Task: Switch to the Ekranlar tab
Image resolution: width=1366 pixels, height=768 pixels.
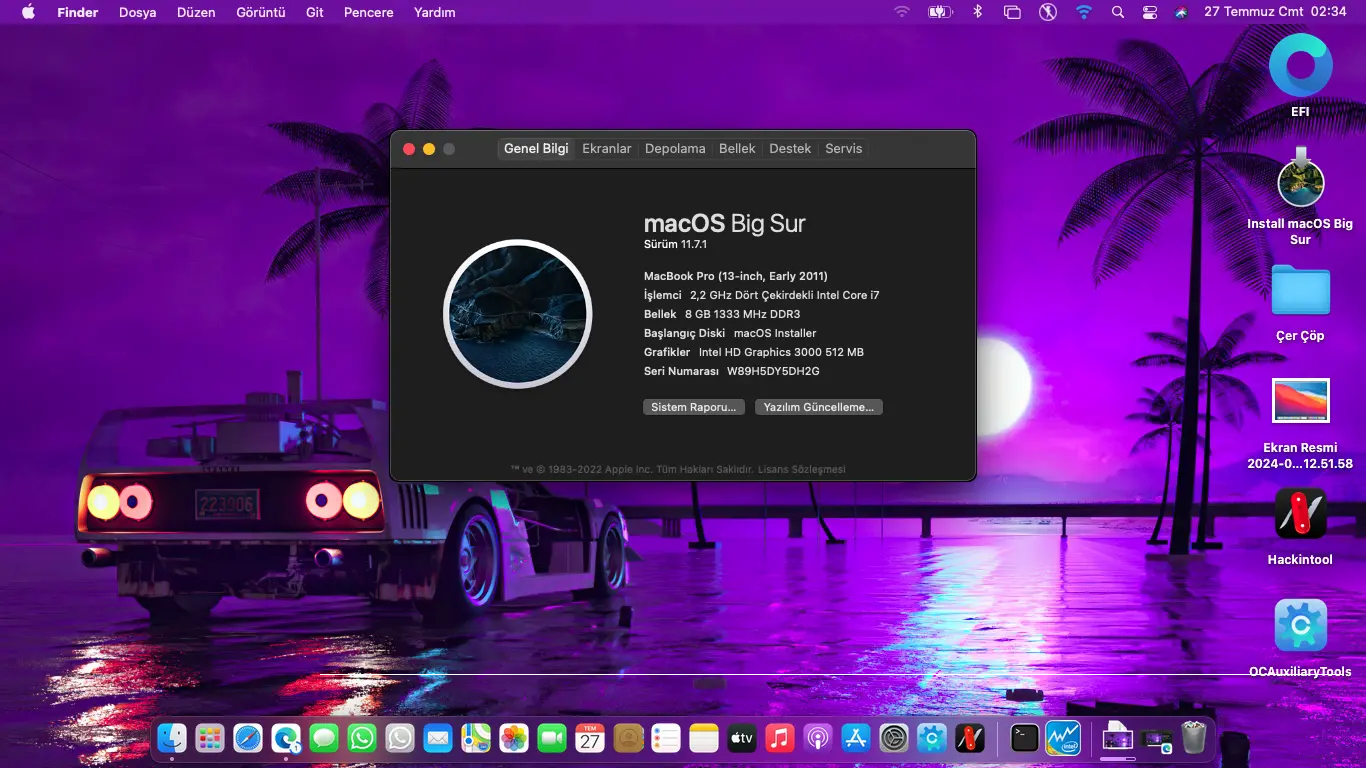Action: click(x=607, y=148)
